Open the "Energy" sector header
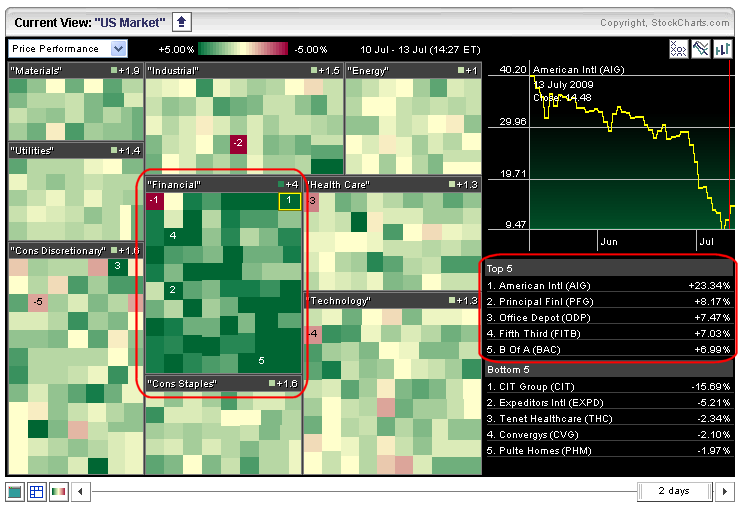 click(x=413, y=71)
